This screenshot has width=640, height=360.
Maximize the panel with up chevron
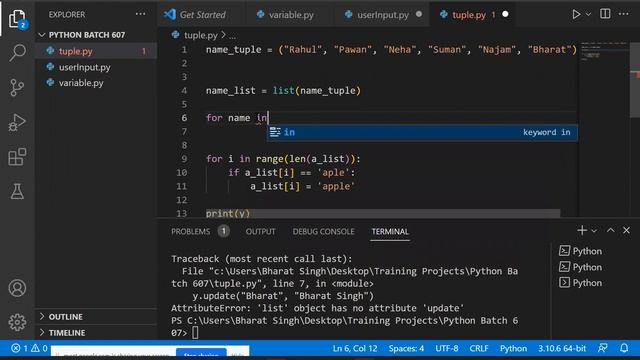610,231
